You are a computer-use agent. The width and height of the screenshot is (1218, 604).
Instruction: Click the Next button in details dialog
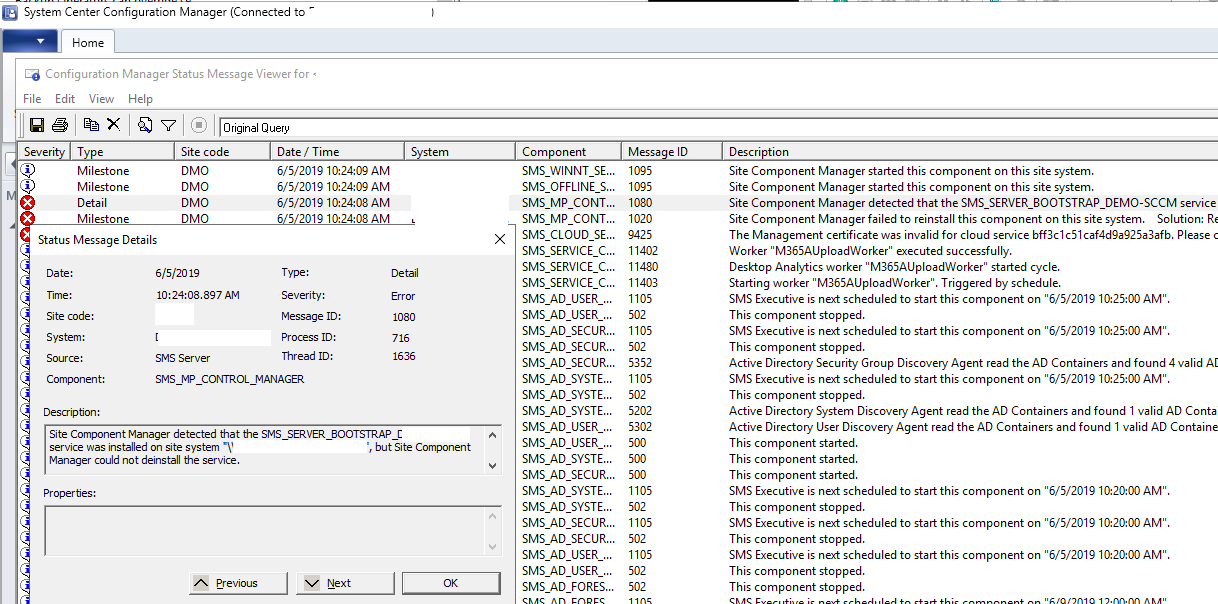(345, 583)
